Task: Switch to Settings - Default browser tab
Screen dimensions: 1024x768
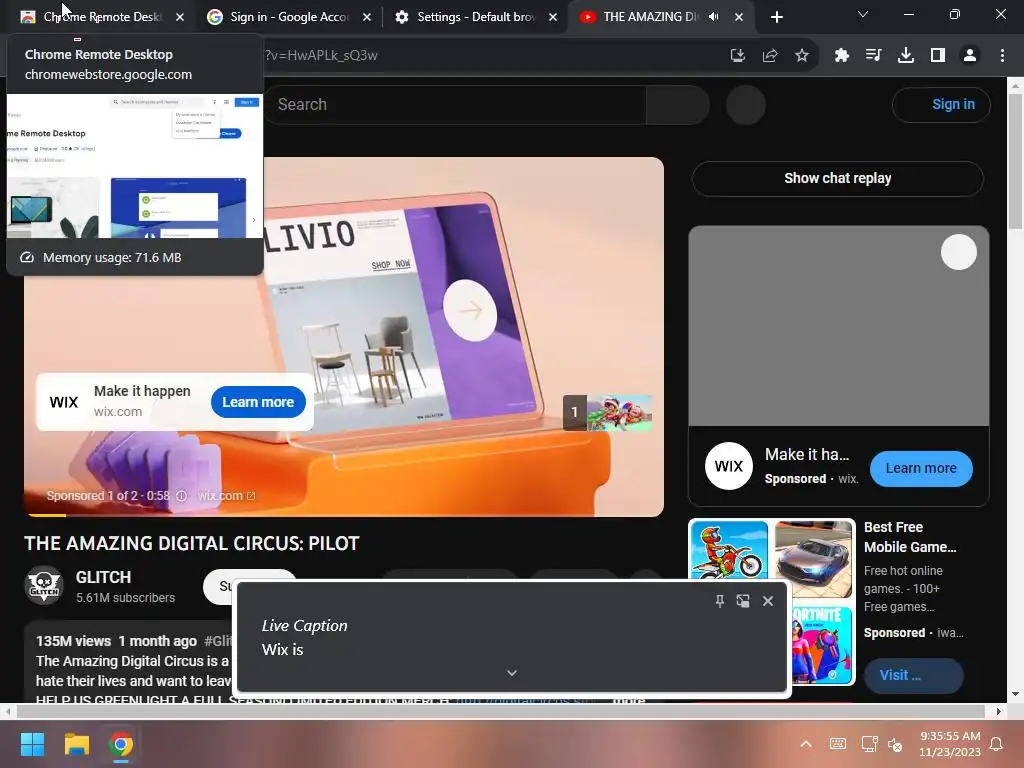Action: pos(475,17)
